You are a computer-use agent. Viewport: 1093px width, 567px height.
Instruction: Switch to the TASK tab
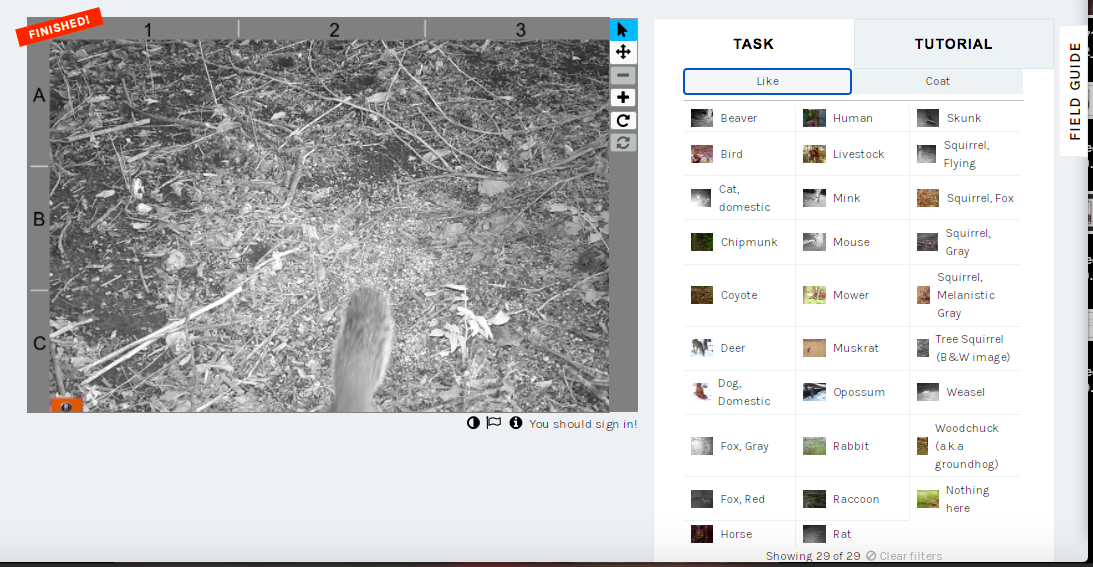point(754,44)
